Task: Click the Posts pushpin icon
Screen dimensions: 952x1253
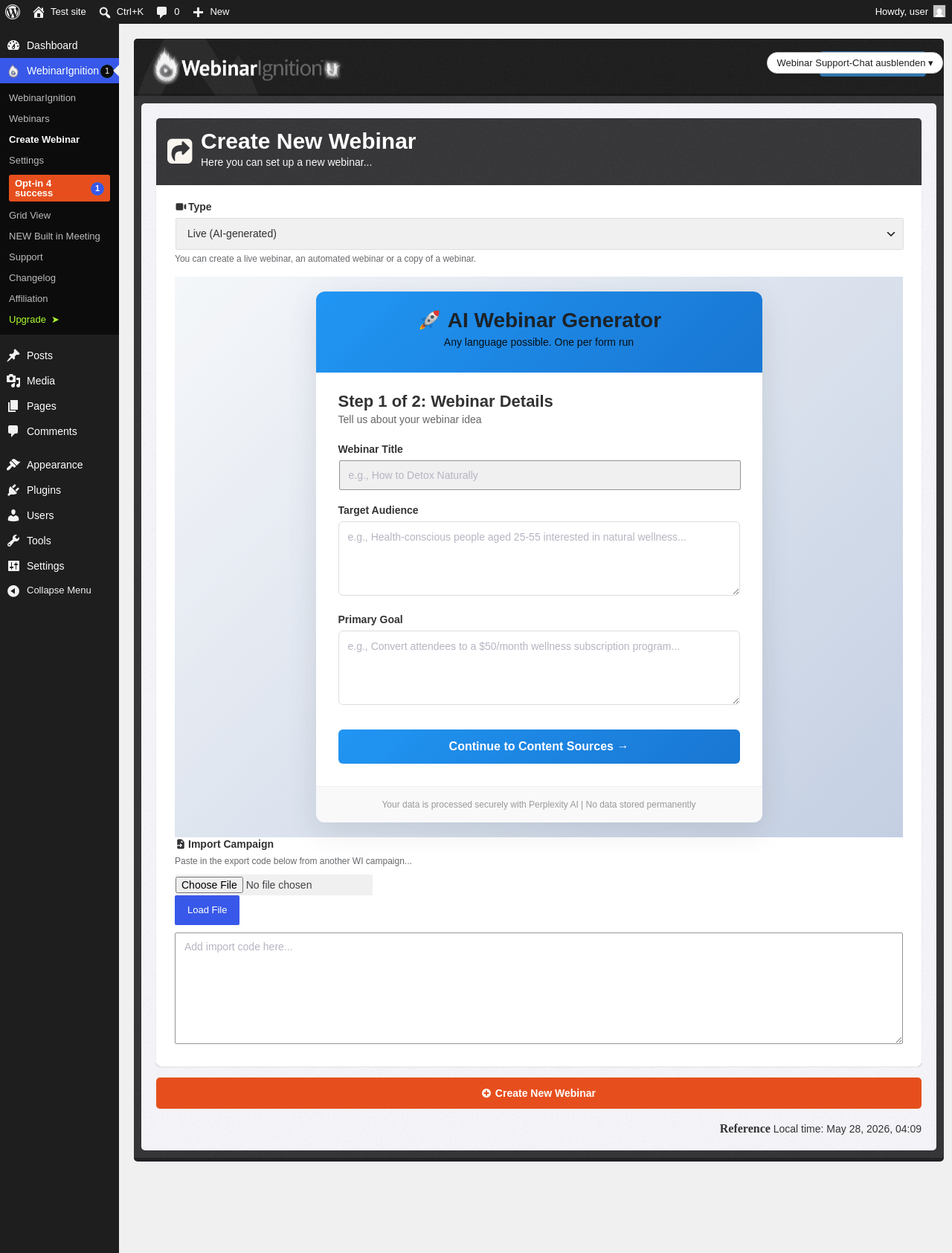Action: pyautogui.click(x=13, y=355)
